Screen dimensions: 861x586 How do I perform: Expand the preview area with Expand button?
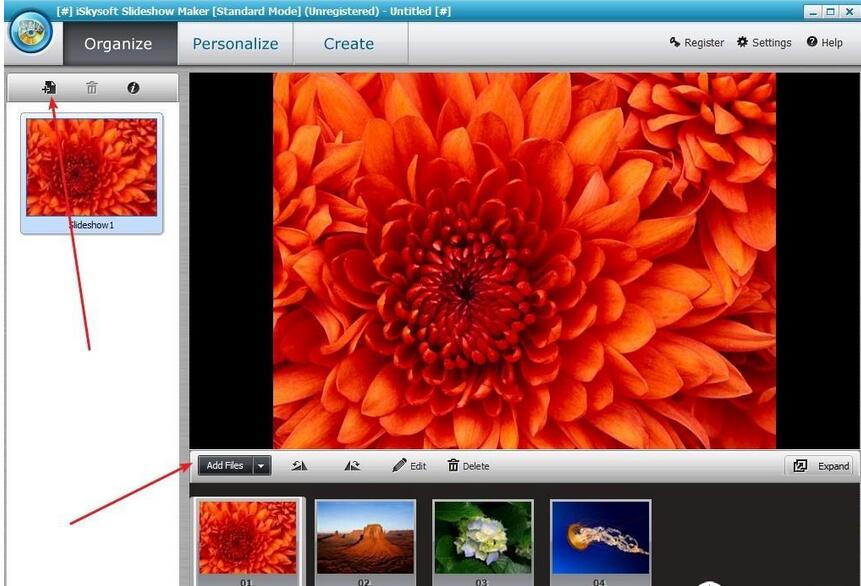click(x=820, y=465)
